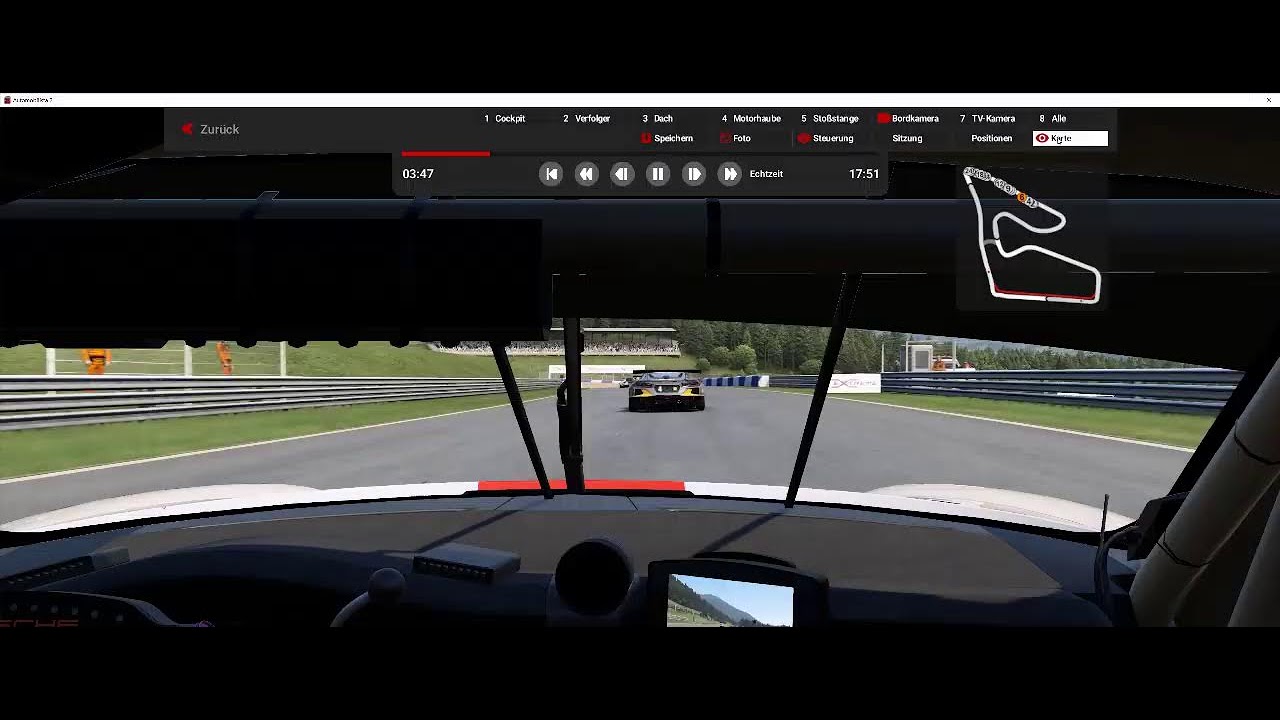The width and height of the screenshot is (1280, 720).
Task: Choose the Stoßstange bumper camera
Action: [x=830, y=118]
